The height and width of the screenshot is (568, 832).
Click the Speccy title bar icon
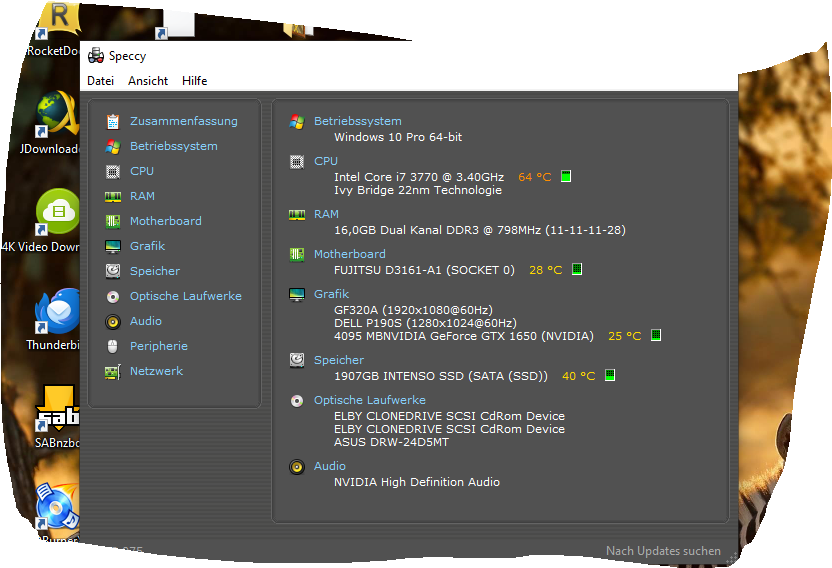click(96, 55)
